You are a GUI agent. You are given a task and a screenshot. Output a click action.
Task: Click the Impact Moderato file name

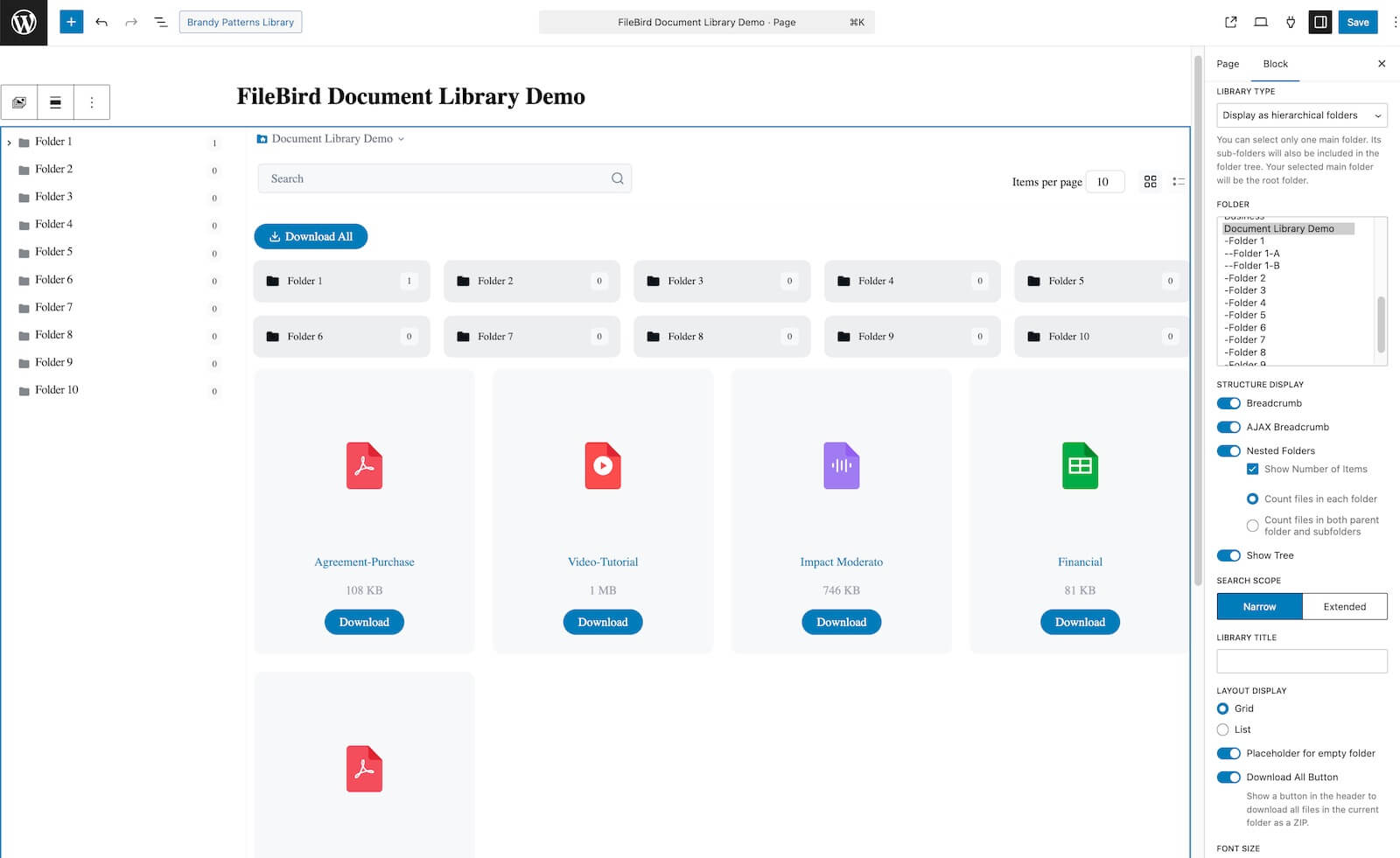point(842,562)
